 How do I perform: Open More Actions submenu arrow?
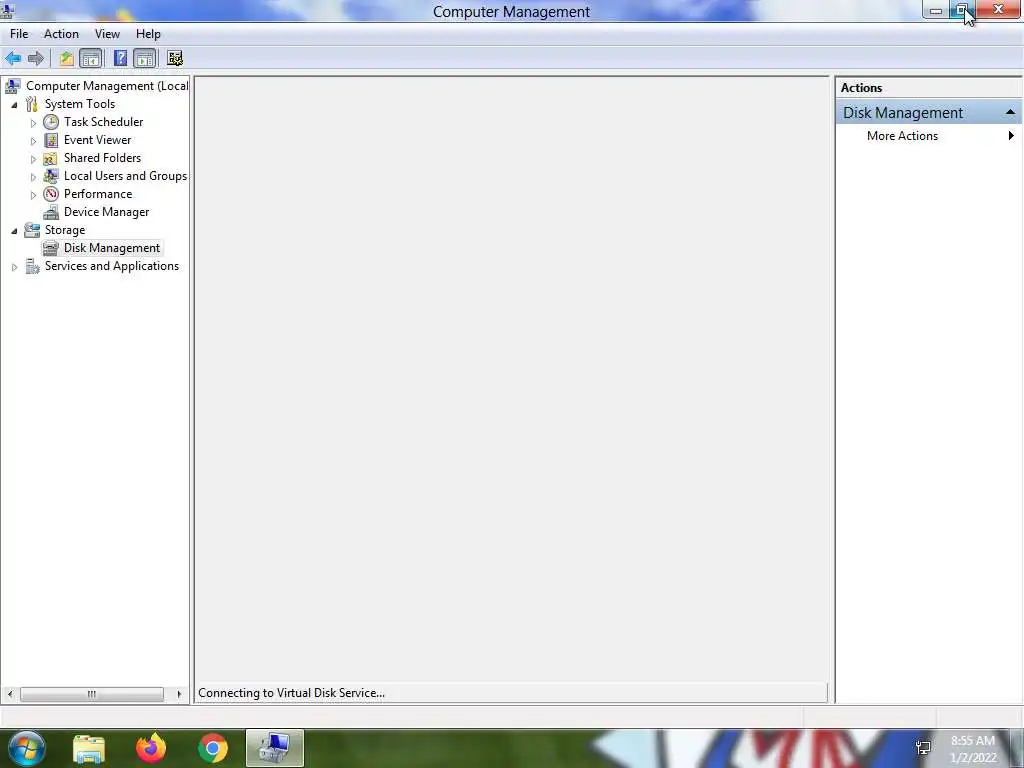click(1011, 136)
